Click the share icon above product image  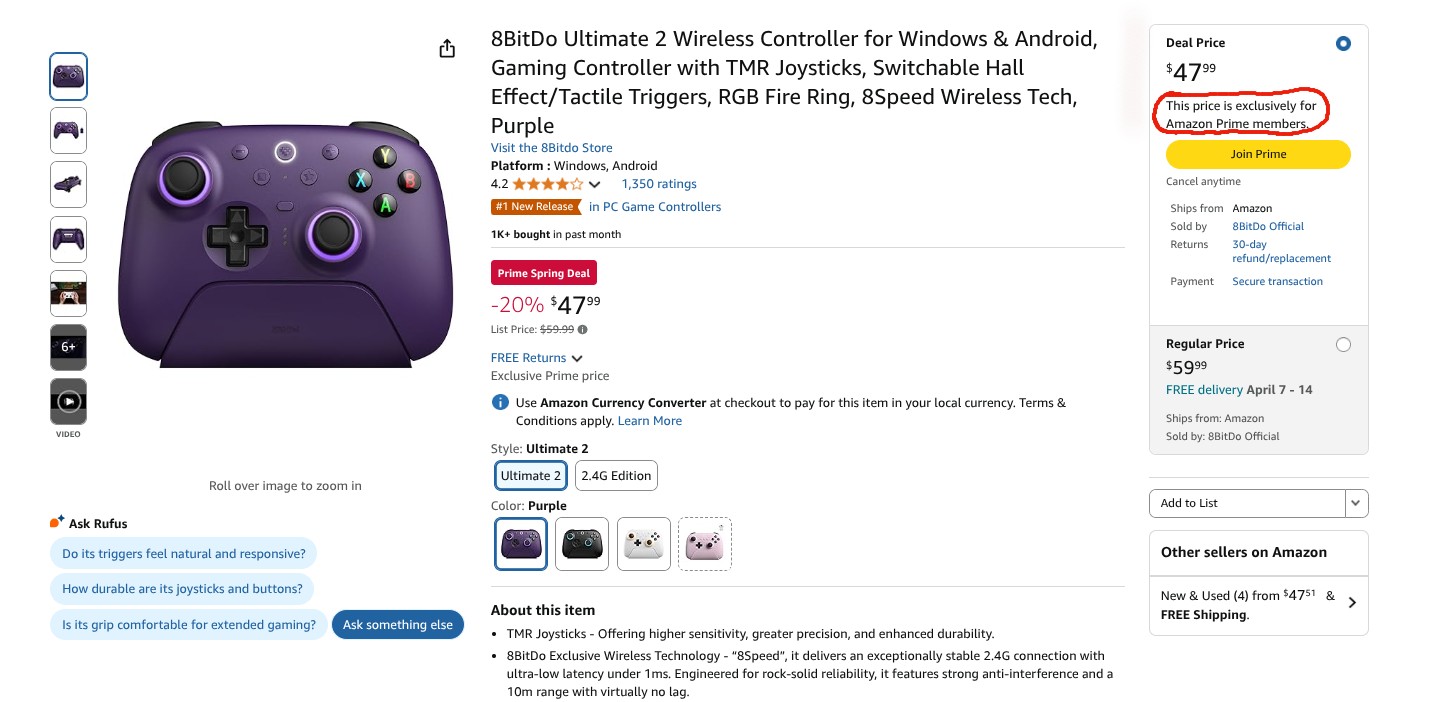click(447, 49)
